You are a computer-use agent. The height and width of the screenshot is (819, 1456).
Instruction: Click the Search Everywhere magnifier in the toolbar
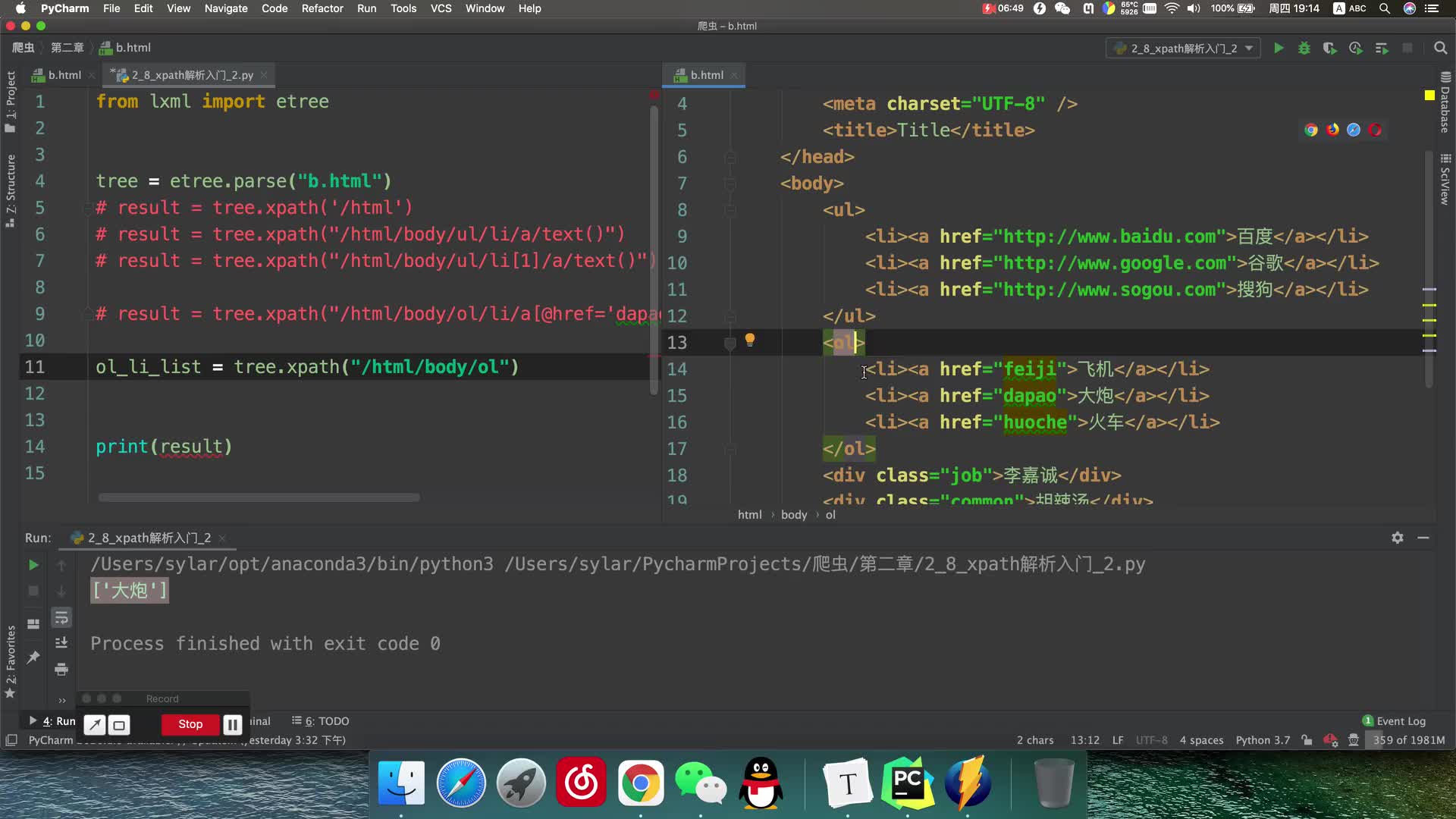[x=1440, y=49]
